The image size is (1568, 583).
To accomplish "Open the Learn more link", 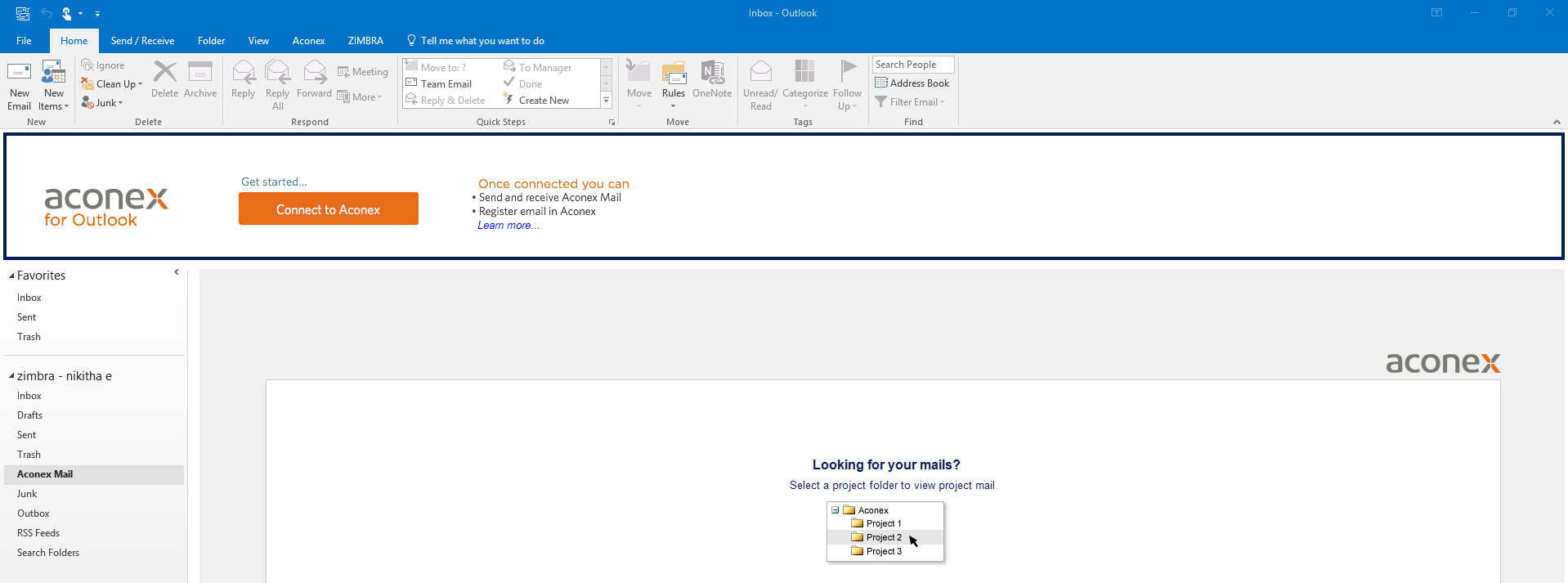I will click(508, 226).
